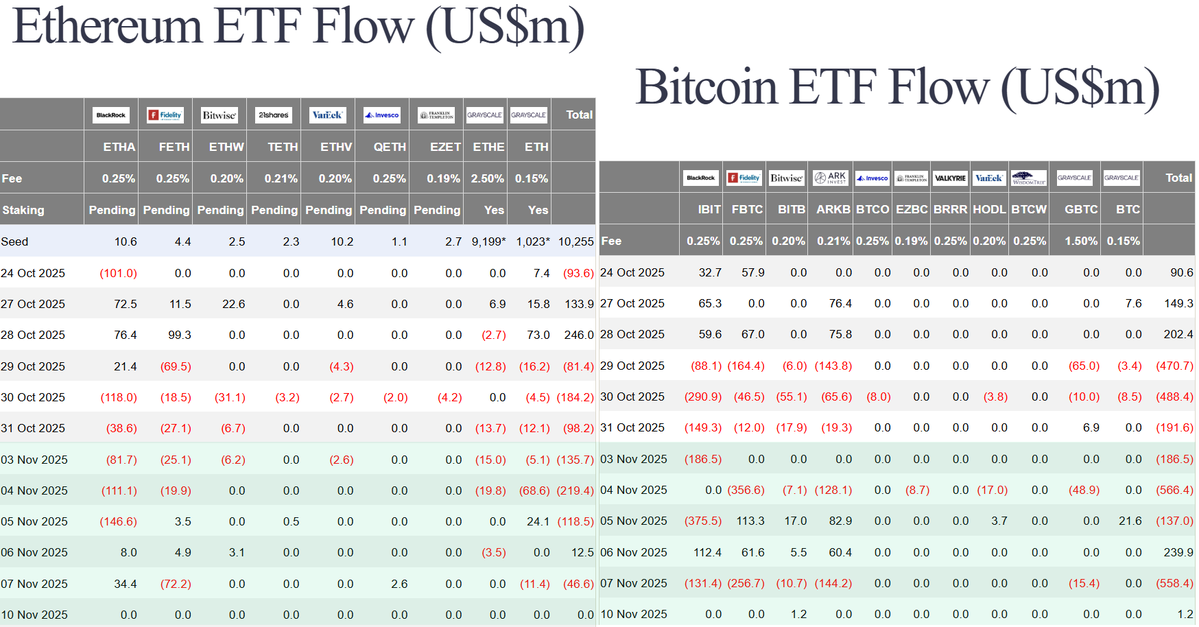Click the BlackRock logo above IBIT
Viewport: 1199px width, 627px height.
[x=701, y=178]
